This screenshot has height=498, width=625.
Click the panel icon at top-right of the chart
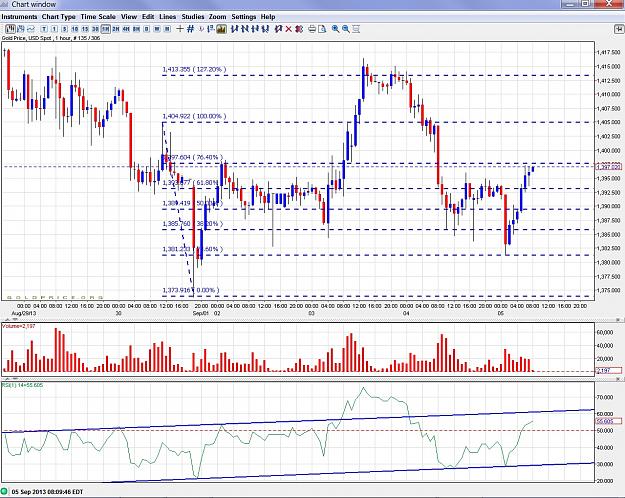click(619, 29)
